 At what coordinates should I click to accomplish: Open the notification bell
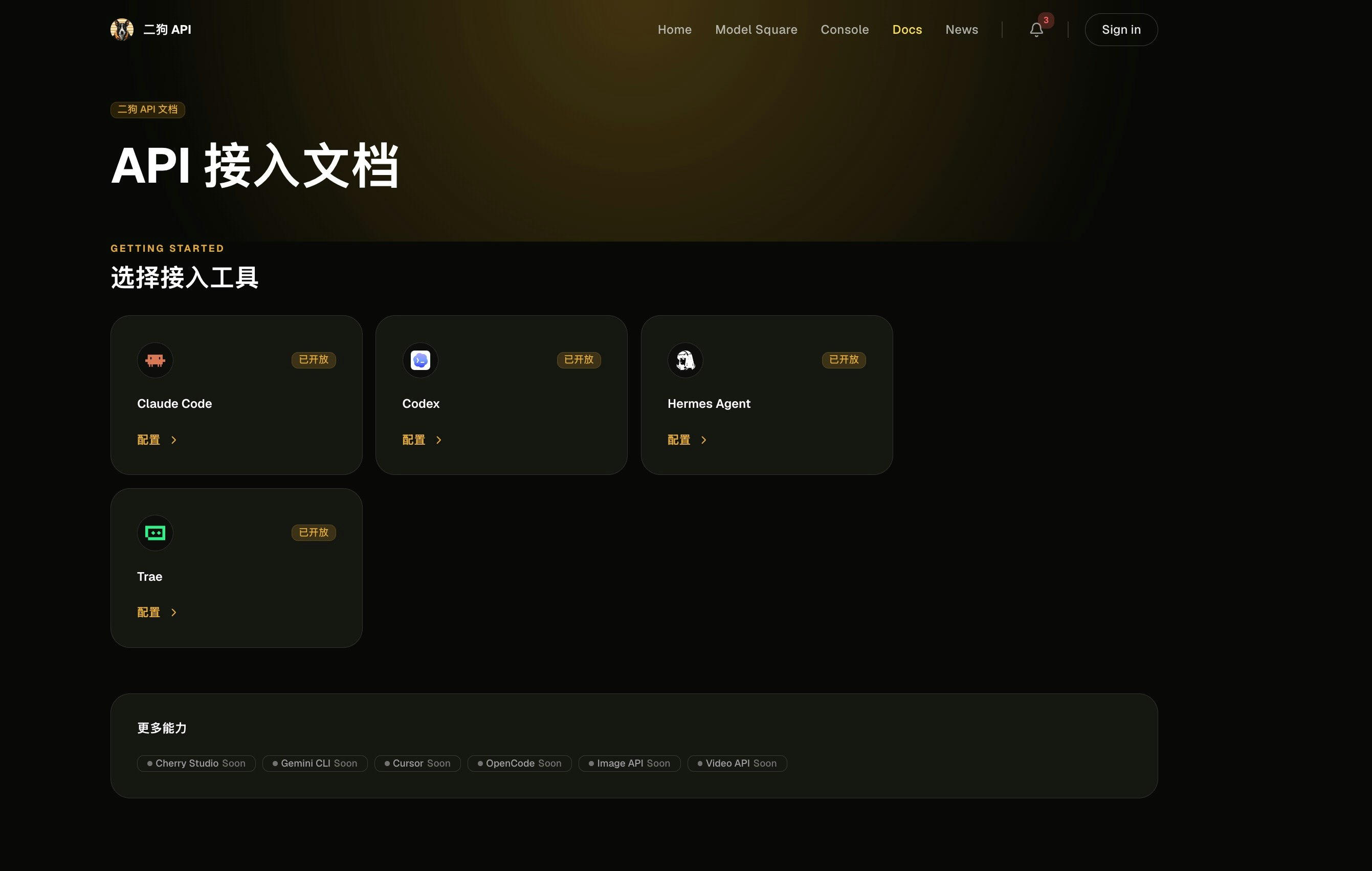[1036, 30]
